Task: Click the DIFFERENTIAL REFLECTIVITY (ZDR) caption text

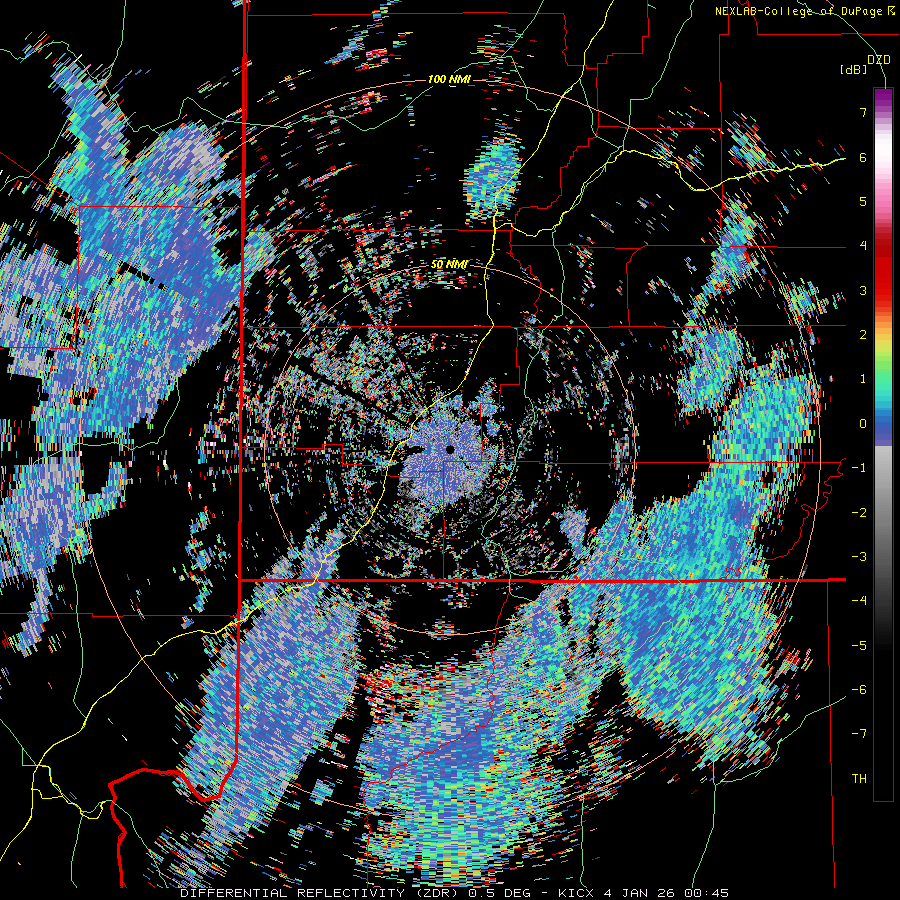Action: click(321, 893)
